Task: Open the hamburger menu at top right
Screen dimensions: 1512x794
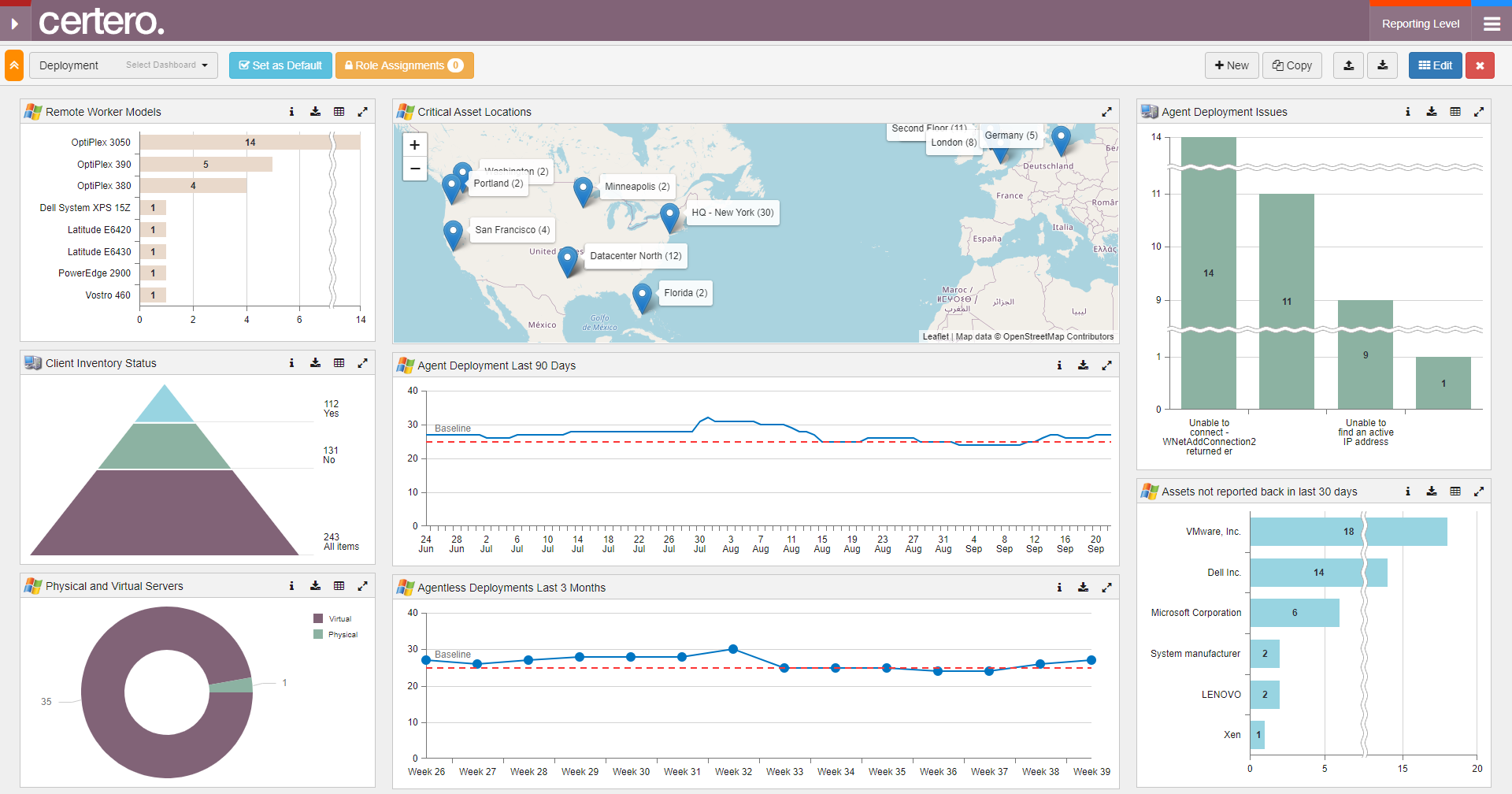Action: (1492, 24)
